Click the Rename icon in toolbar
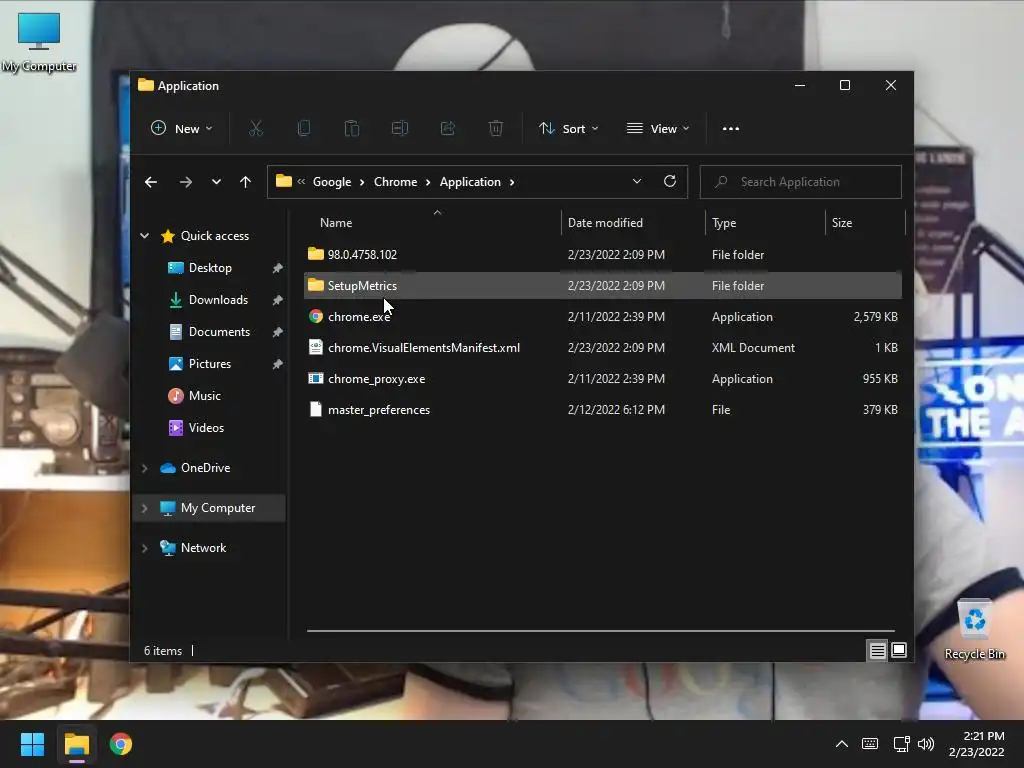The width and height of the screenshot is (1024, 768). pos(400,128)
